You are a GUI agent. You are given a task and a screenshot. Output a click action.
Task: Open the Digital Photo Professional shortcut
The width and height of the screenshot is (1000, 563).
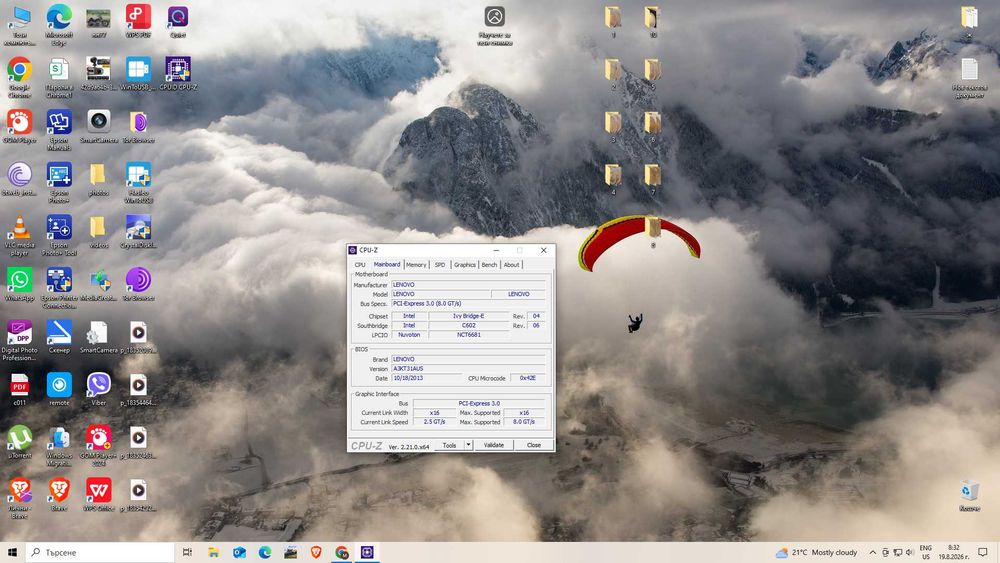pyautogui.click(x=19, y=340)
